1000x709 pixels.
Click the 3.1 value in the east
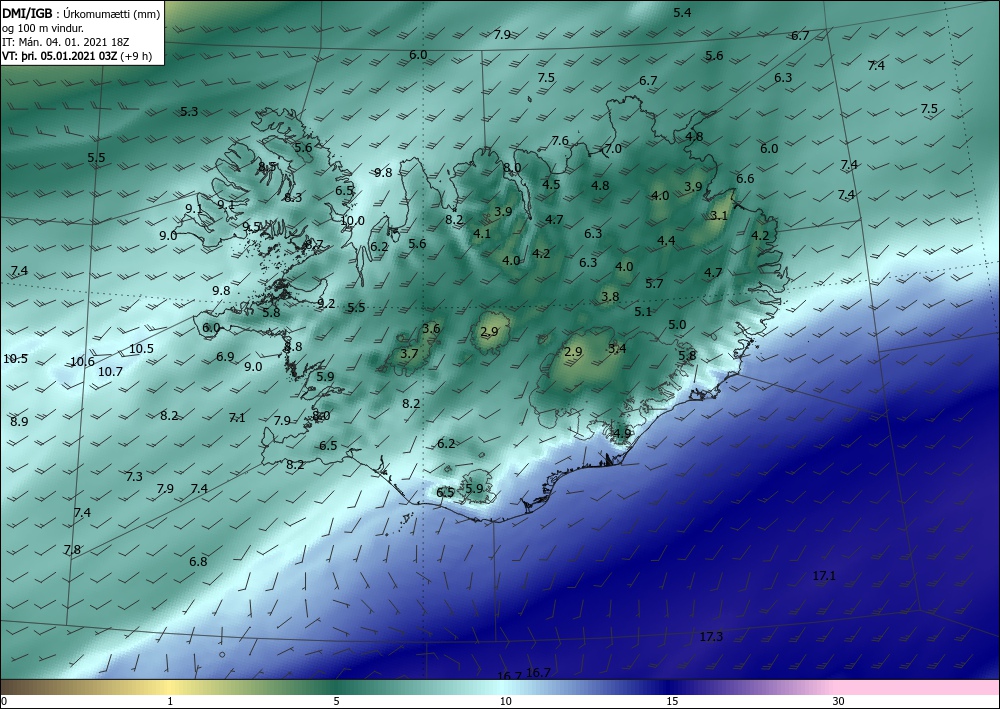719,216
